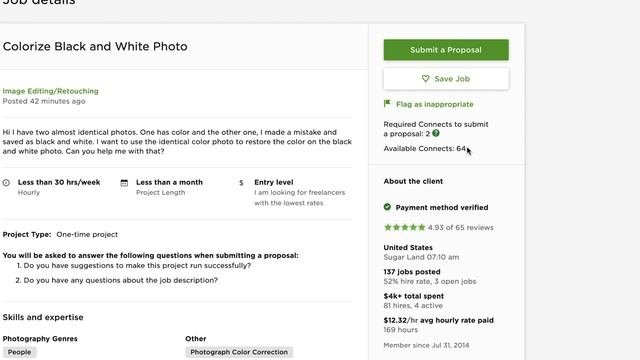
Task: Flag as inappropriate link
Action: pyautogui.click(x=434, y=104)
